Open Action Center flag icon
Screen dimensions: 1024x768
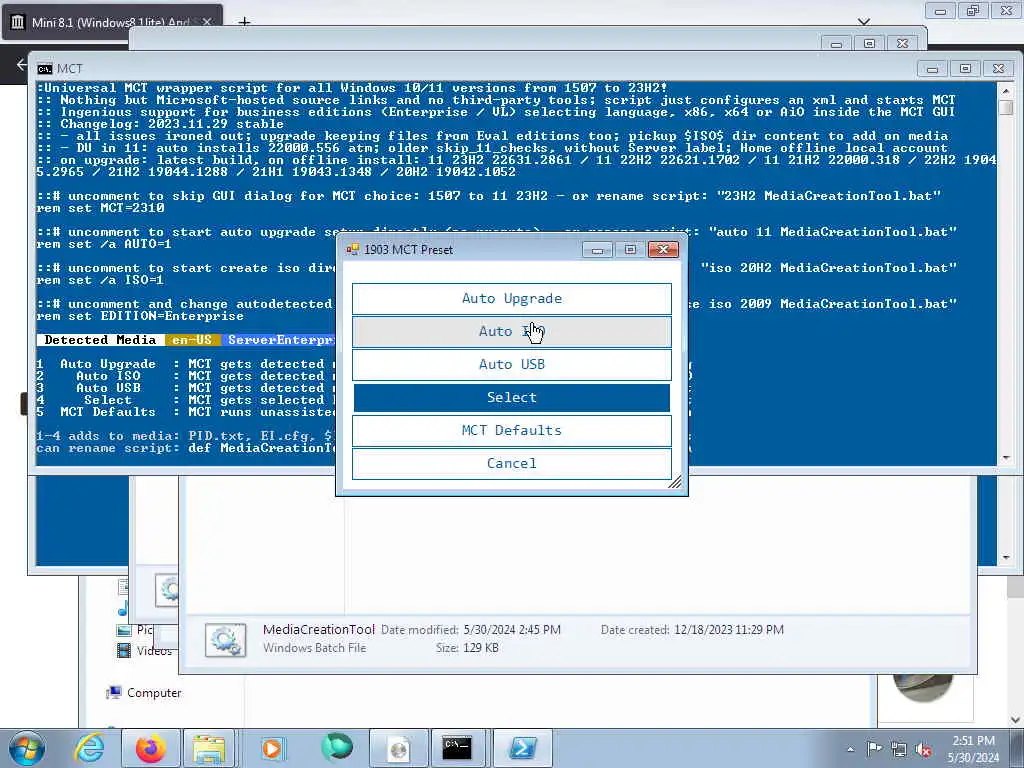874,749
